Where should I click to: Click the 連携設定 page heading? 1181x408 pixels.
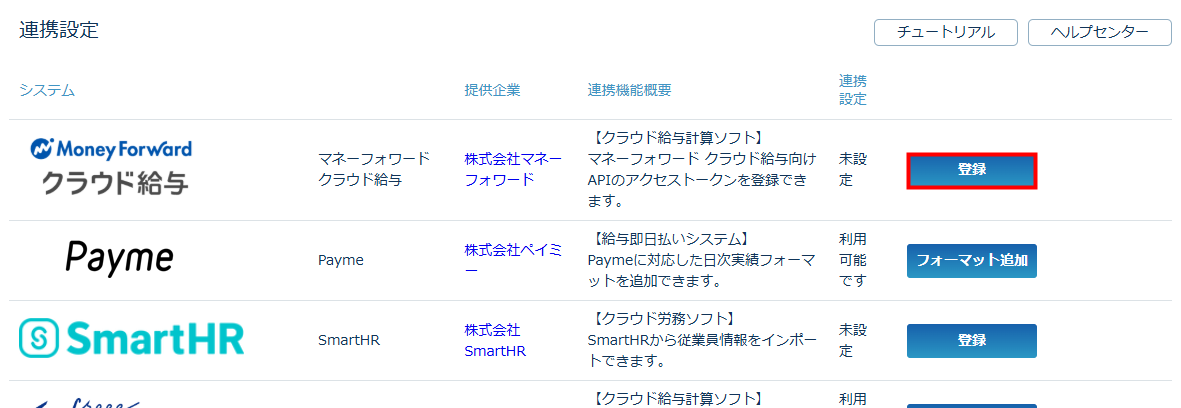(59, 30)
